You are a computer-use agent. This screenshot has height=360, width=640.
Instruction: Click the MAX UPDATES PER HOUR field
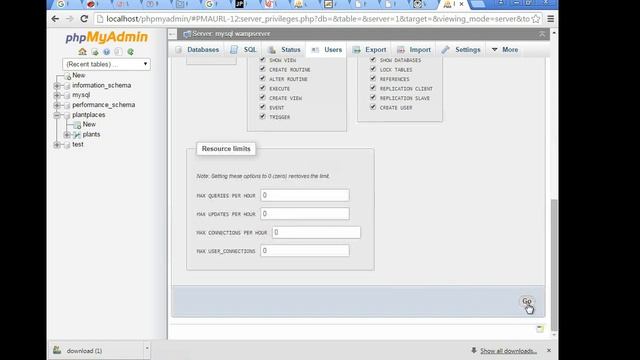click(305, 213)
